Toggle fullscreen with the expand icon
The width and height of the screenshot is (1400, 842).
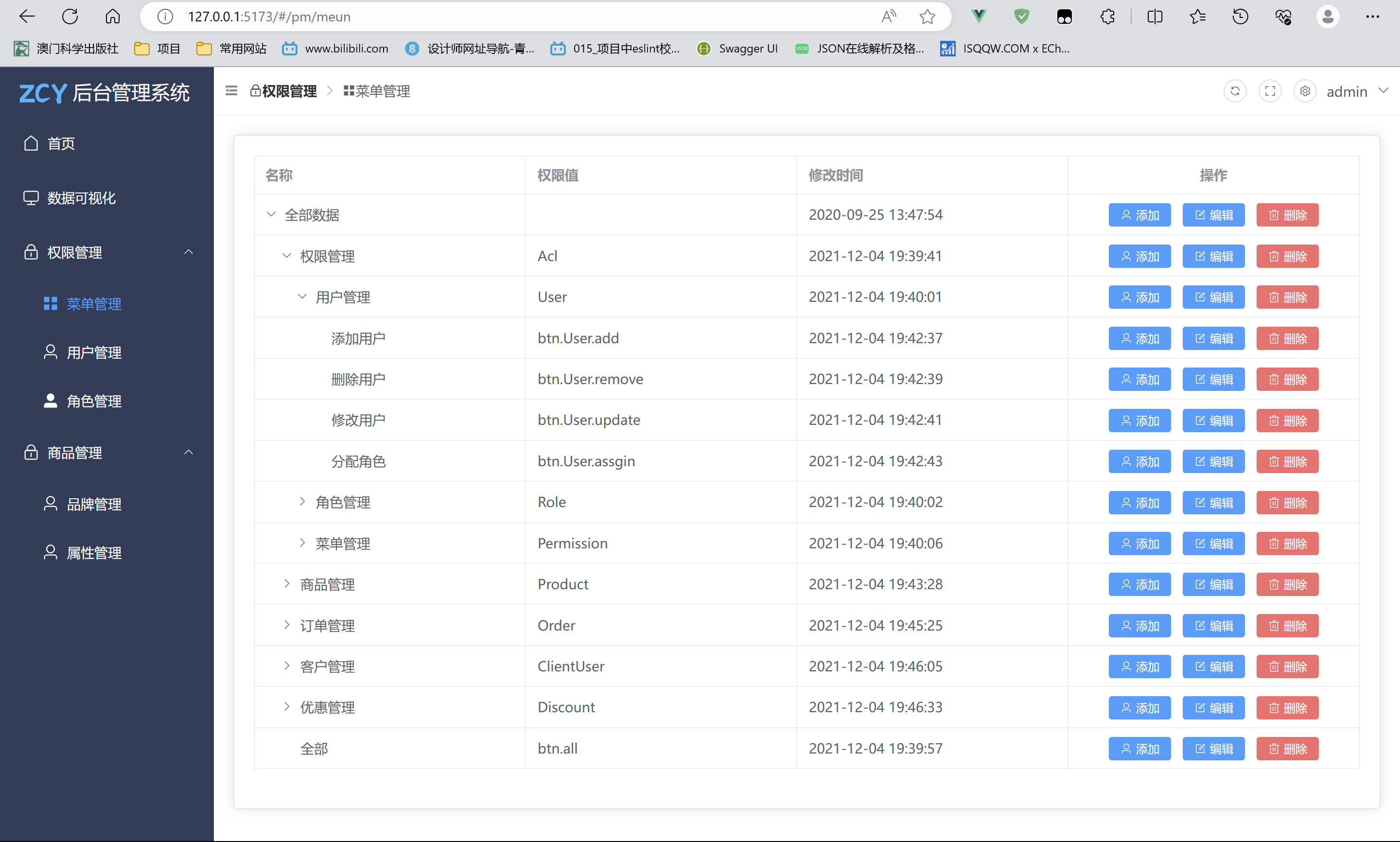1270,91
